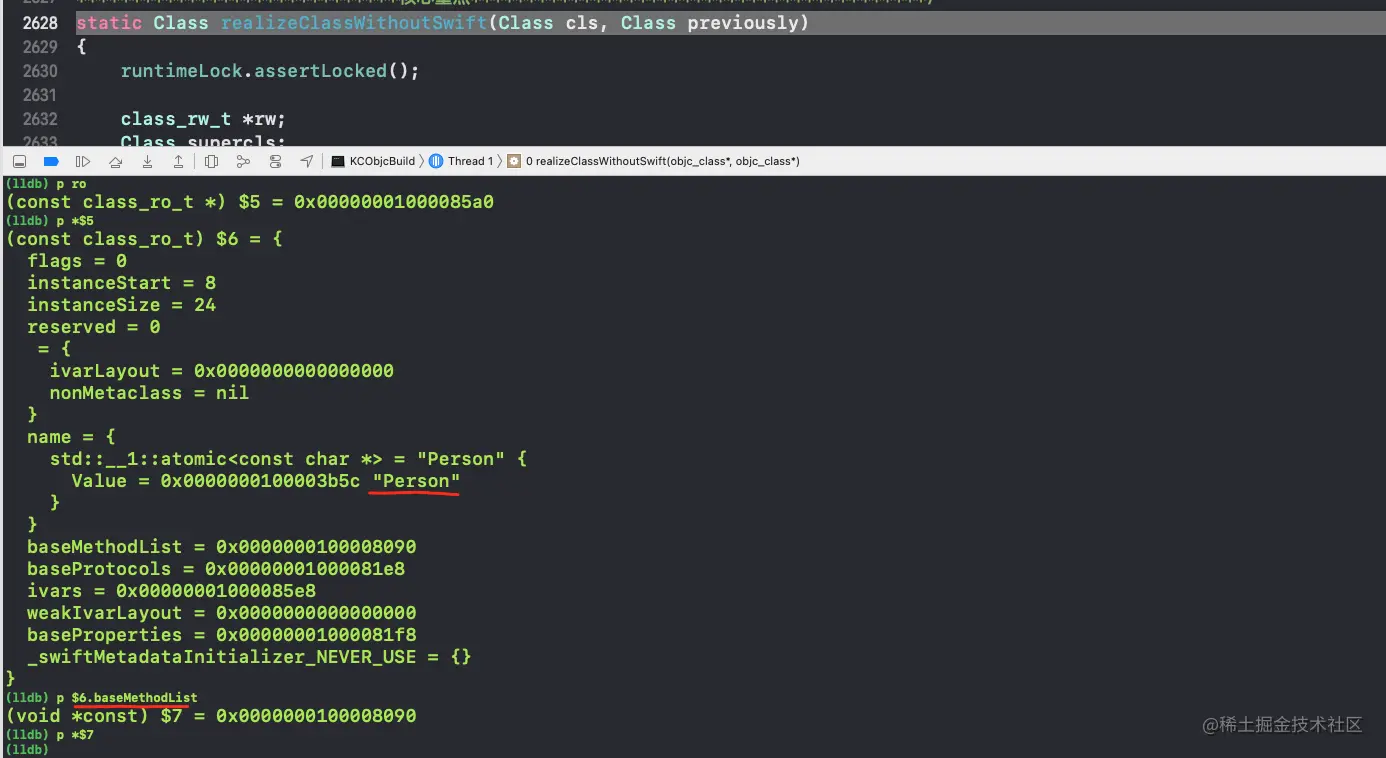Step into the current function
The width and height of the screenshot is (1386, 758).
[x=147, y=161]
